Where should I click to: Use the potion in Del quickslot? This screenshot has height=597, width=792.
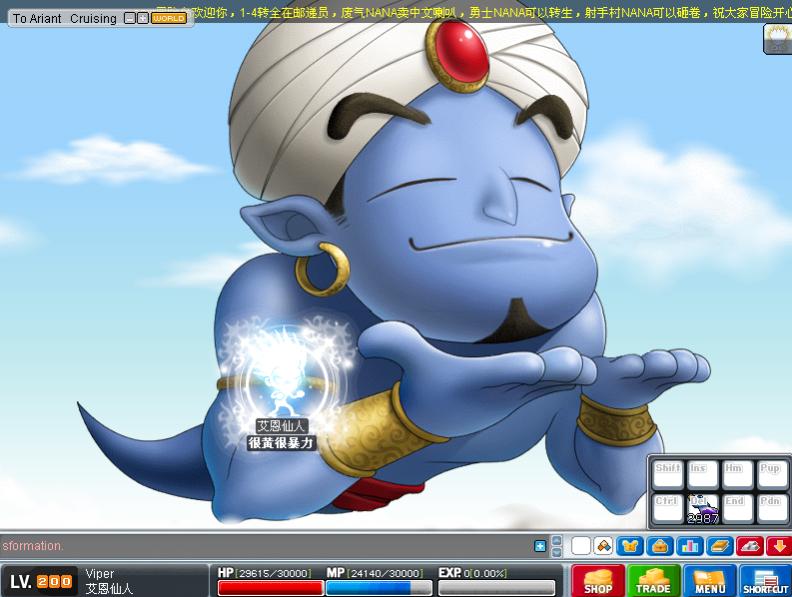coord(703,508)
